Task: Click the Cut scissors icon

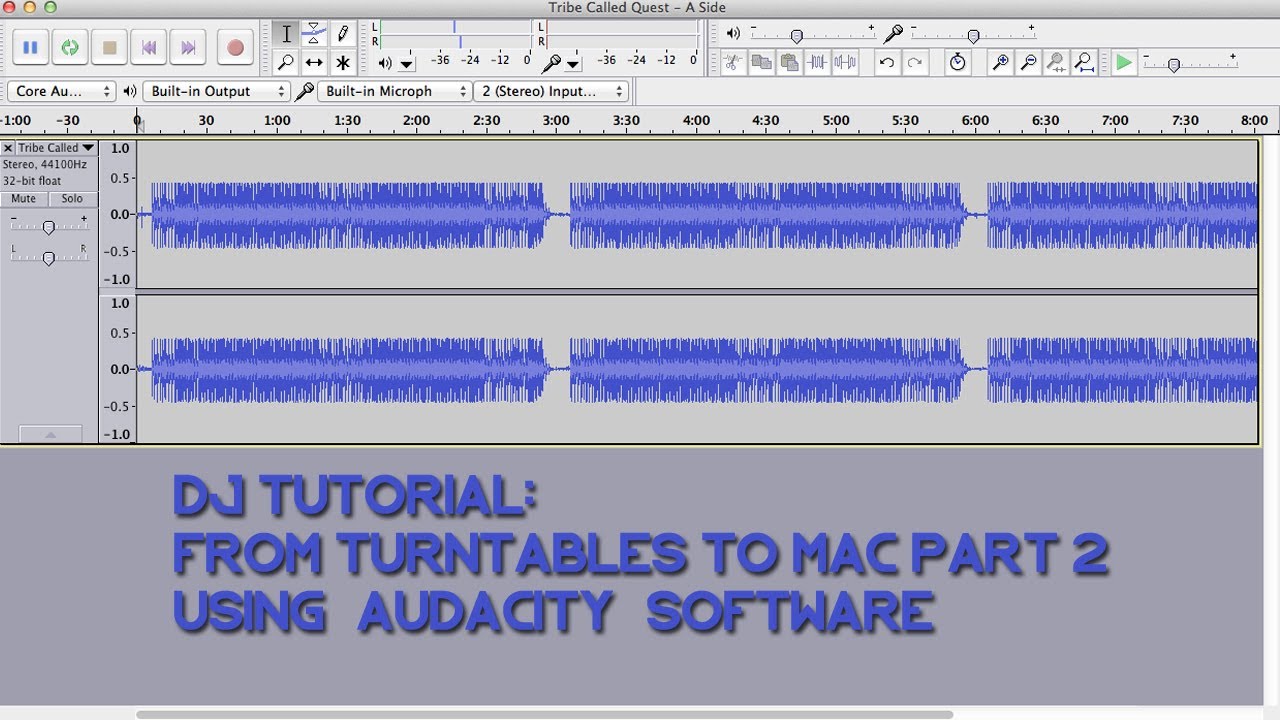Action: point(733,62)
